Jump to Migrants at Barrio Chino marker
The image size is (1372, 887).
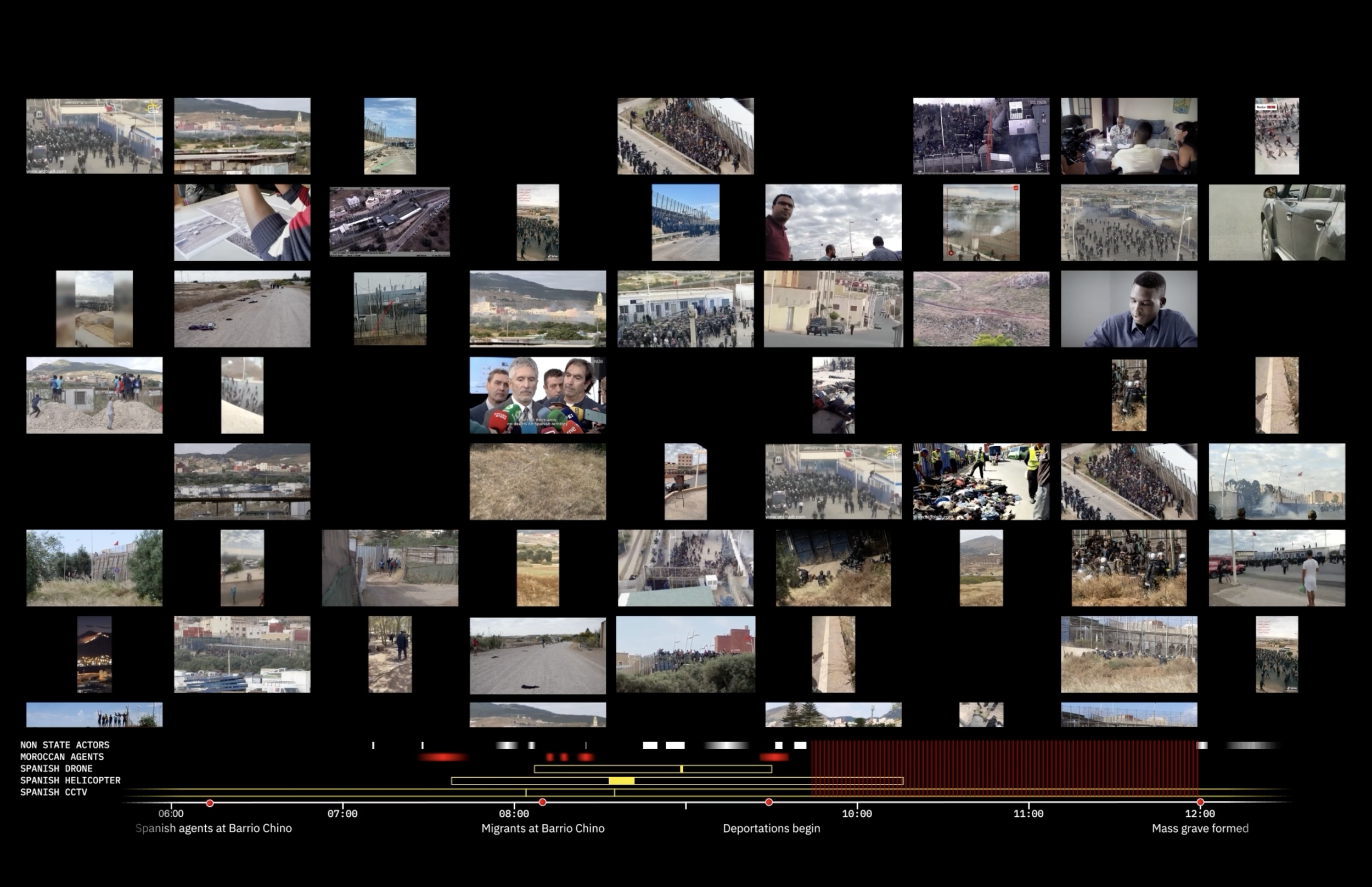point(542,802)
